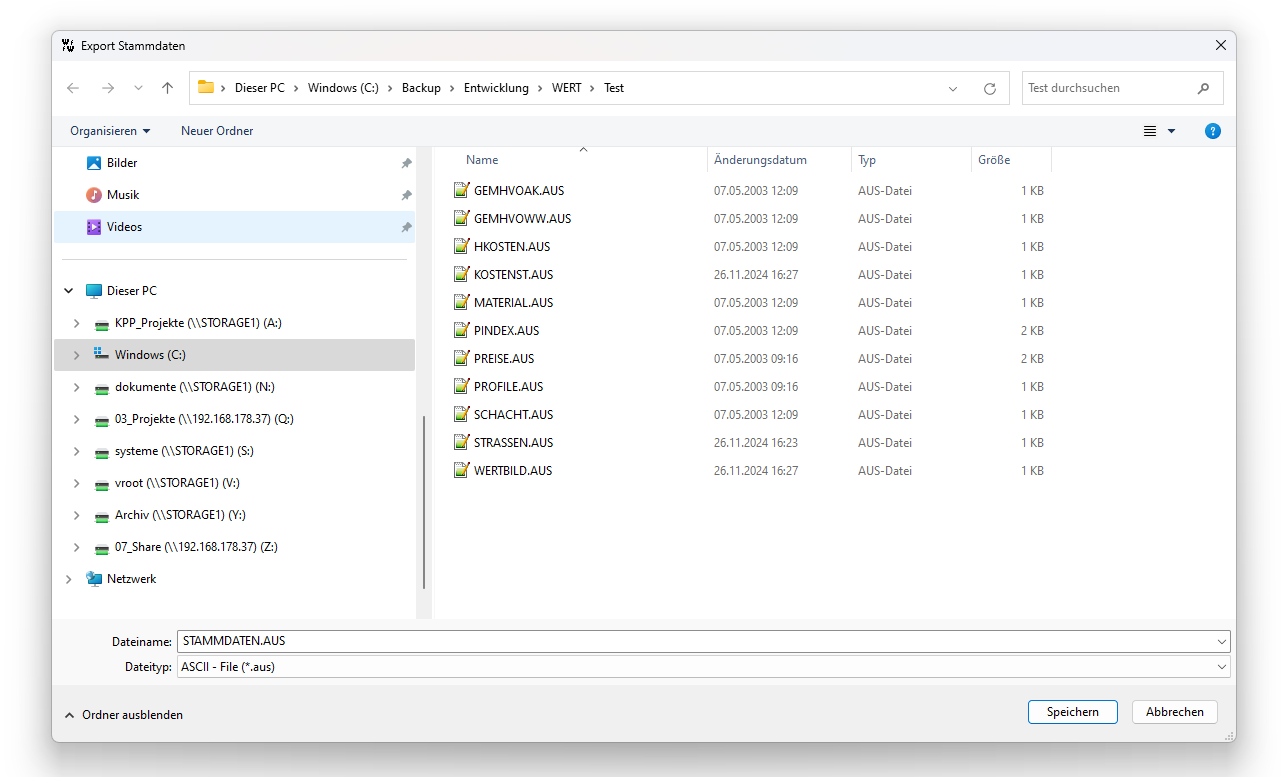Image resolution: width=1281 pixels, height=777 pixels.
Task: Sort files by Änderungsdatum column header
Action: pyautogui.click(x=760, y=160)
